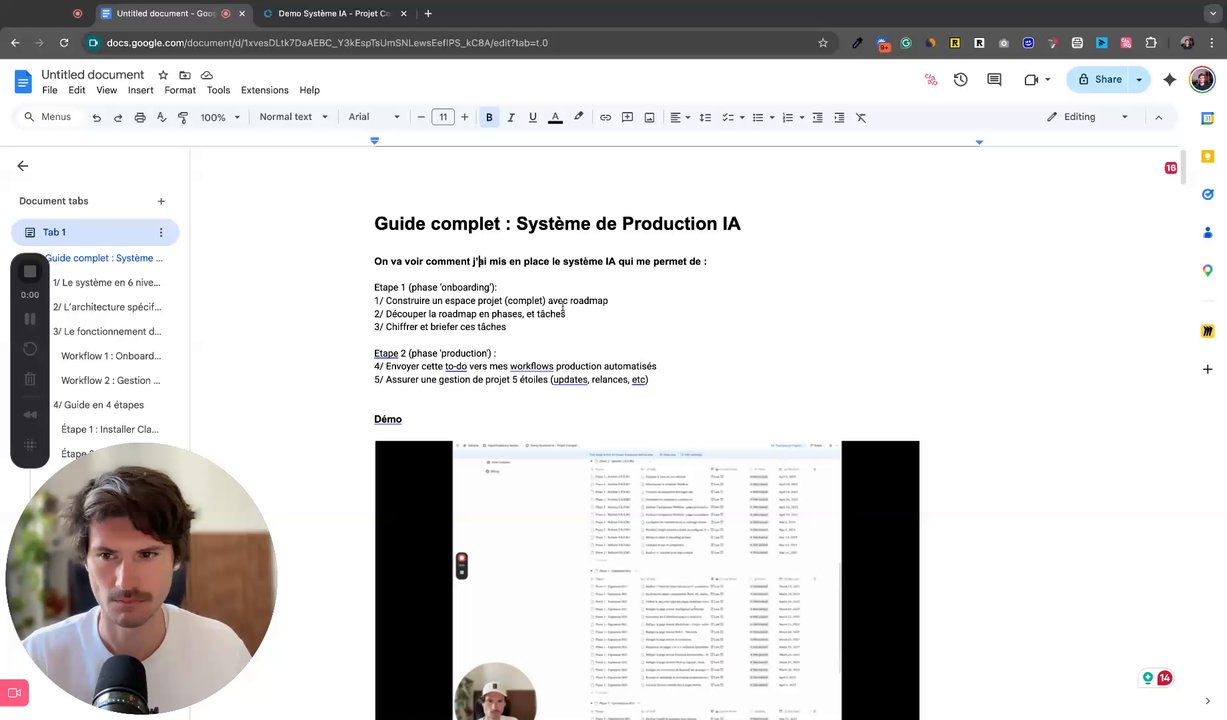This screenshot has width=1227, height=720.
Task: Select the font size field showing 11
Action: pos(443,117)
